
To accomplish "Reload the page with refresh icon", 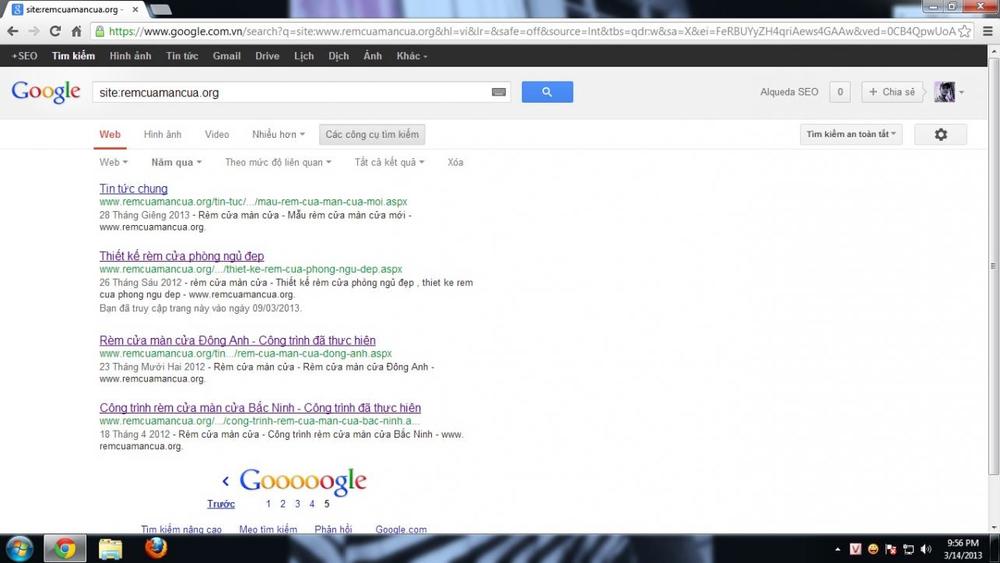I will tap(55, 31).
